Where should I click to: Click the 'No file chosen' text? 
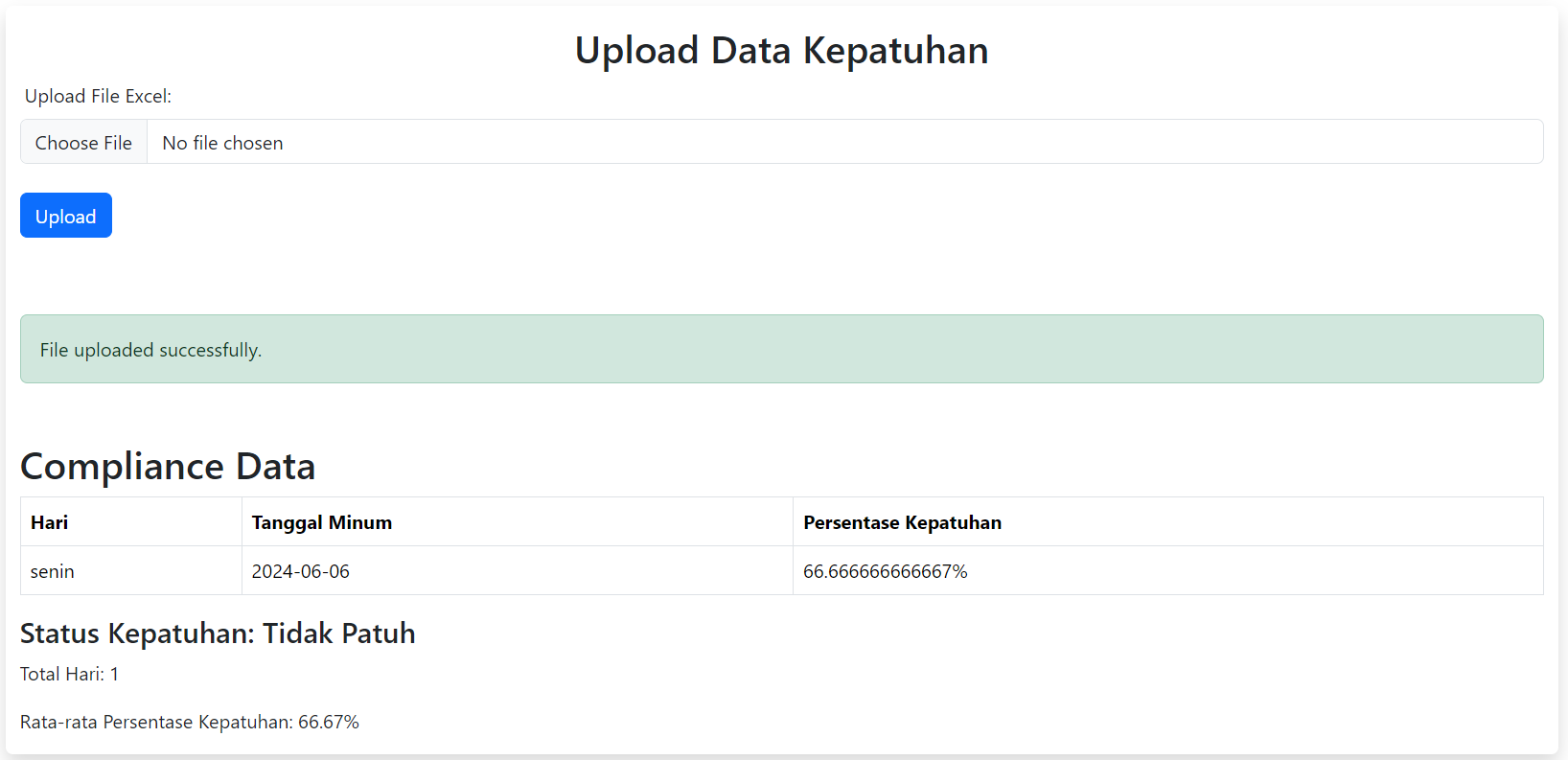click(x=222, y=143)
